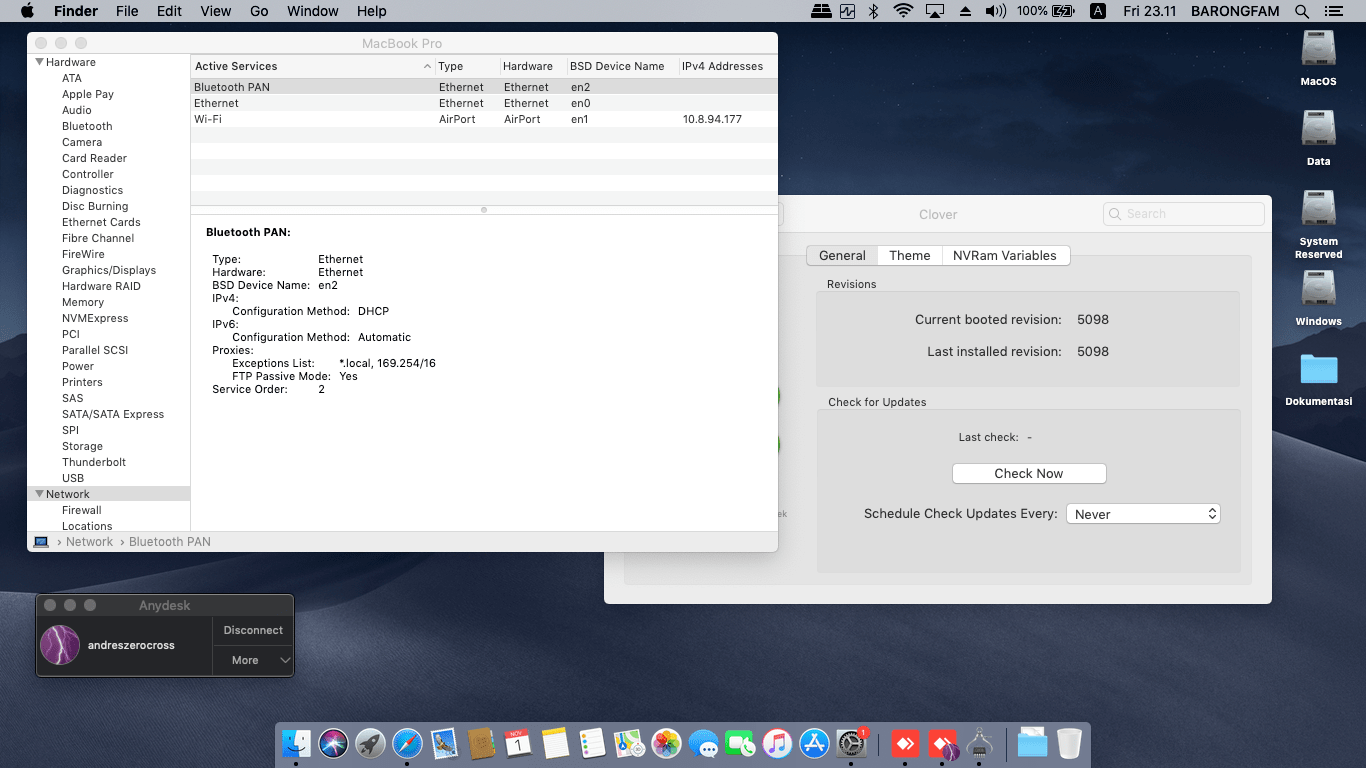Open the MacOS drive on desktop
The width and height of the screenshot is (1366, 768).
(1319, 58)
